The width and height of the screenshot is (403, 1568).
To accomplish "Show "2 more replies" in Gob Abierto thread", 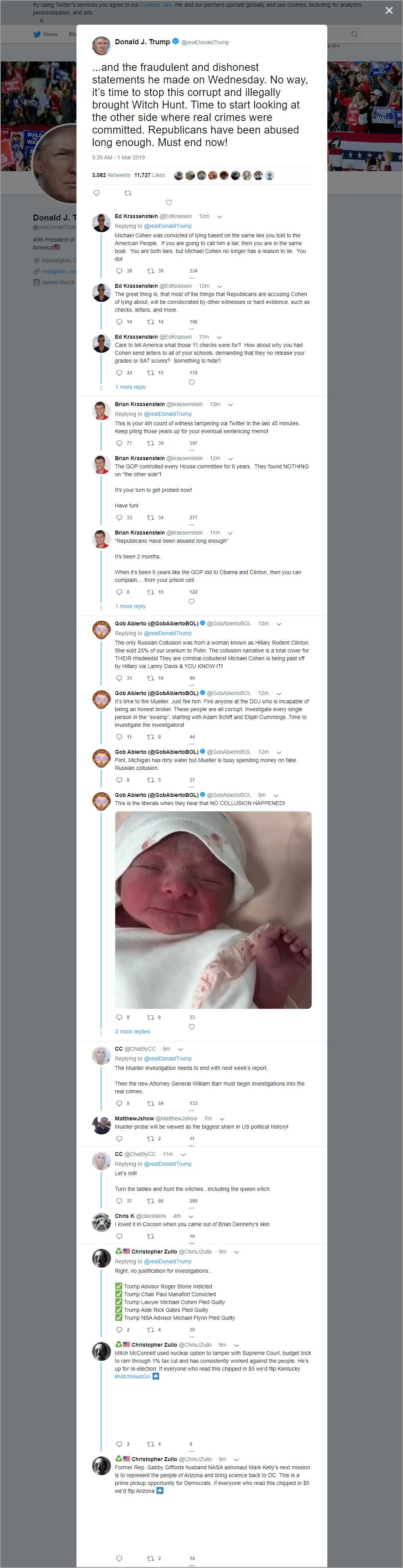I will [132, 1032].
